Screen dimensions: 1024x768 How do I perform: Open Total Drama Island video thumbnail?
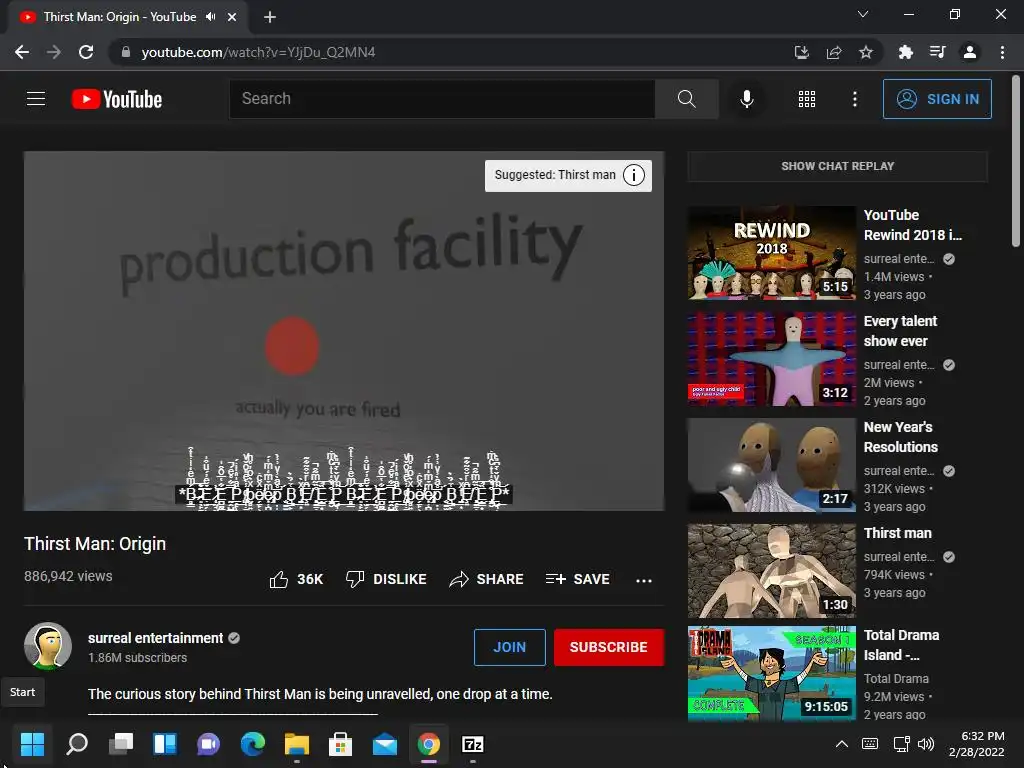tap(771, 673)
